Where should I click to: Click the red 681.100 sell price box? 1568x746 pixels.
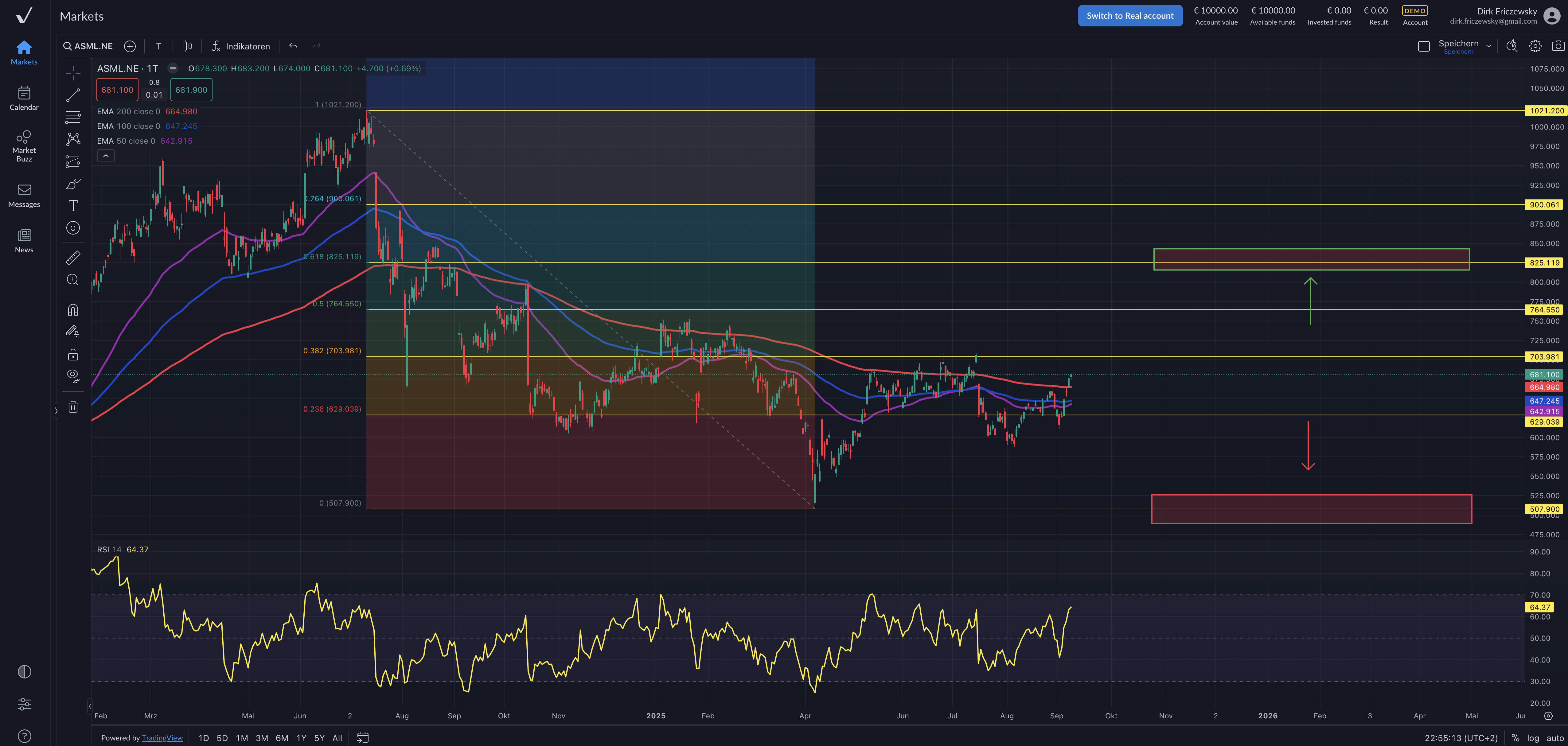[x=117, y=90]
